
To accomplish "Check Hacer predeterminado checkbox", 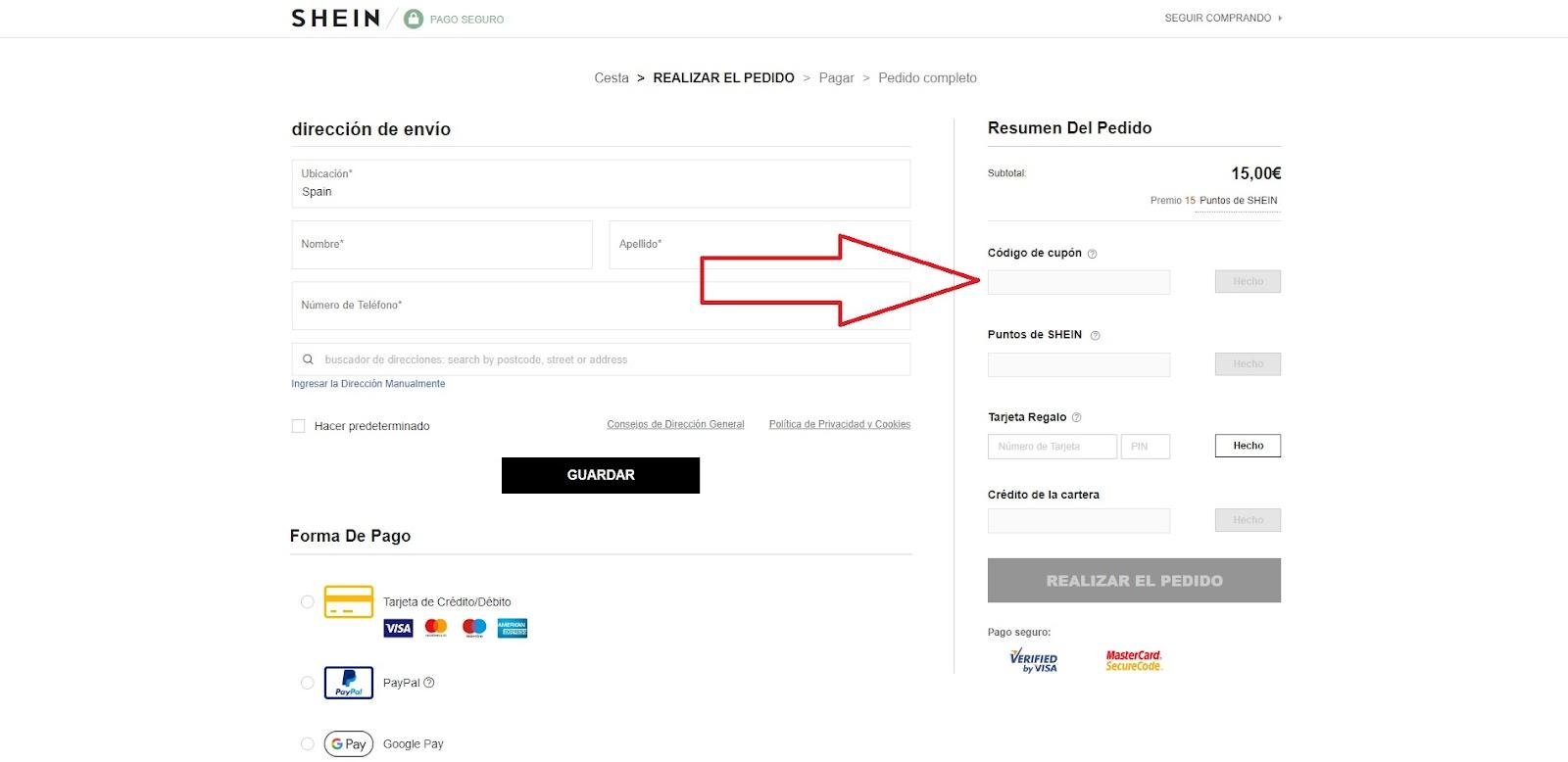I will click(298, 426).
